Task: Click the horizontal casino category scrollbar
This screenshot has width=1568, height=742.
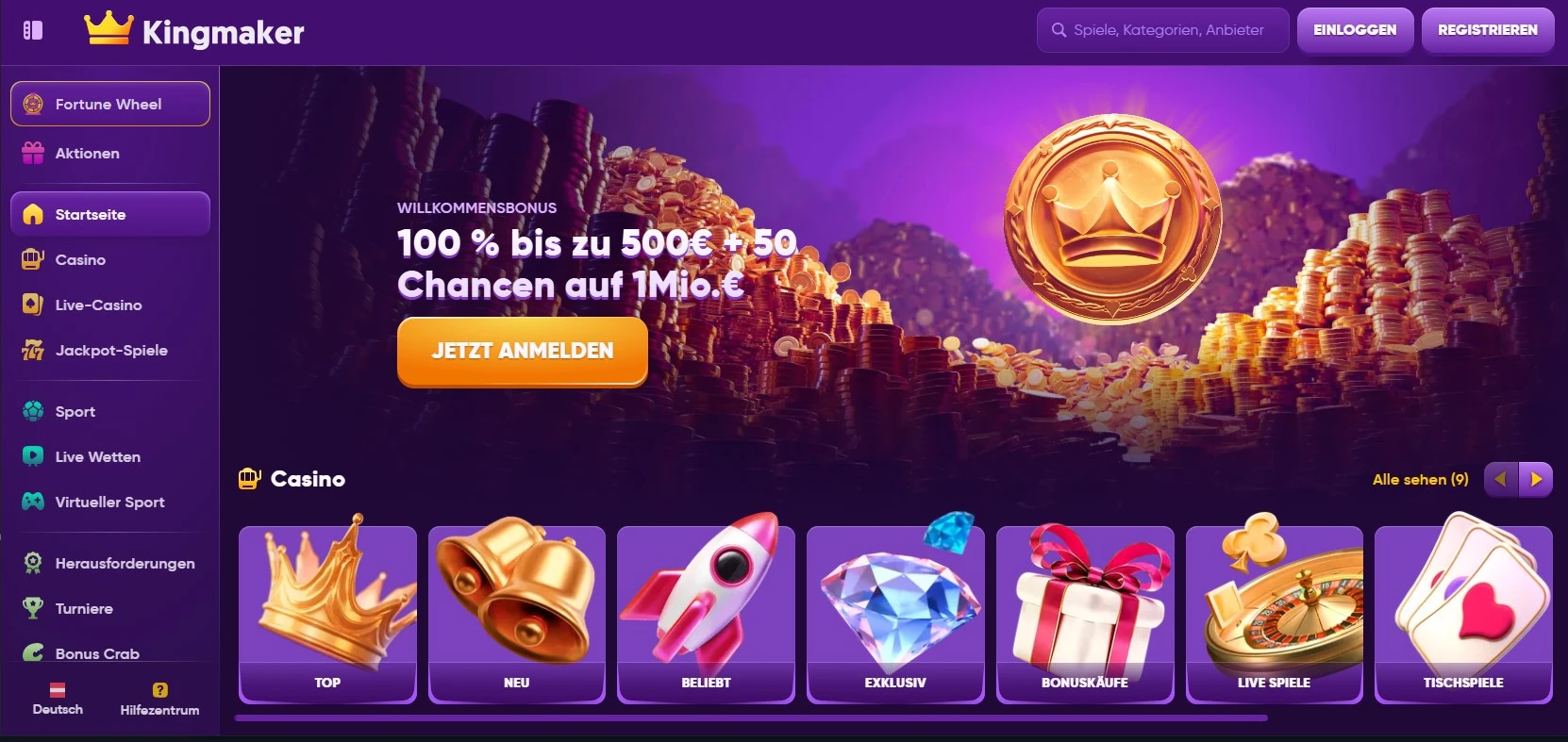Action: [751, 717]
